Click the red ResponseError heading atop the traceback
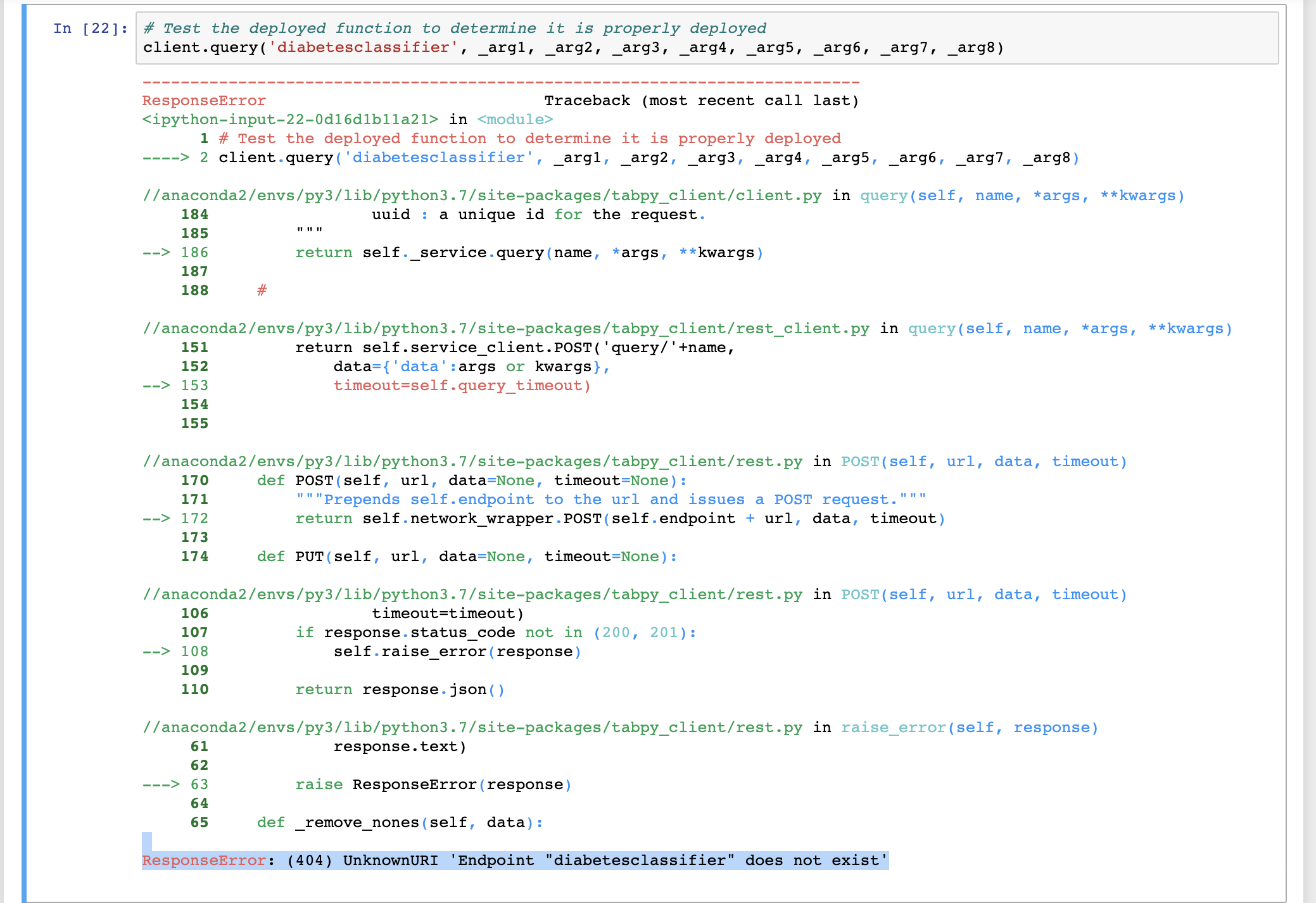Image resolution: width=1316 pixels, height=903 pixels. point(204,101)
